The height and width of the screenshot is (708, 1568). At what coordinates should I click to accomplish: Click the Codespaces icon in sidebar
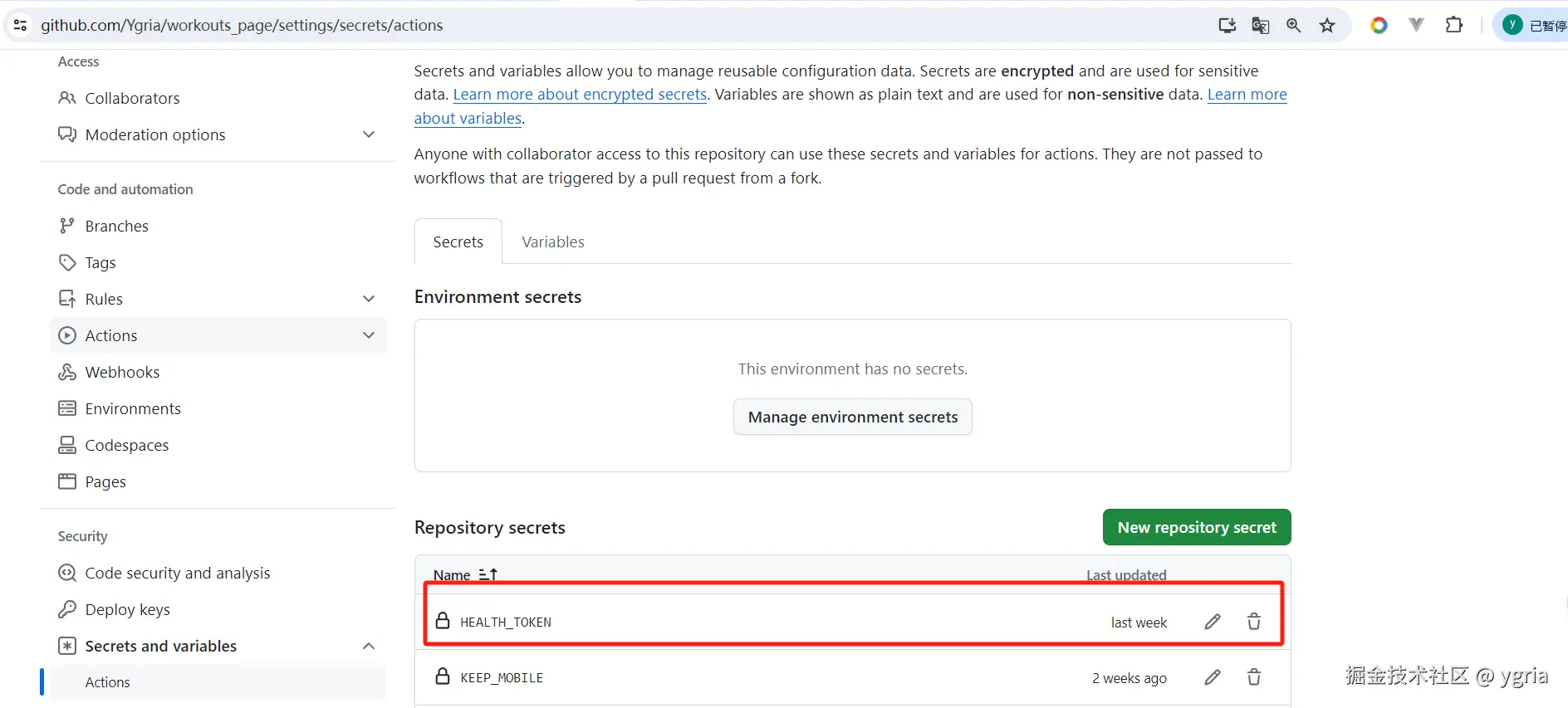click(x=67, y=445)
